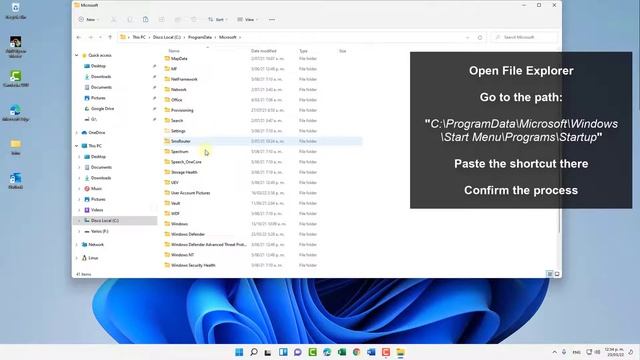Viewport: 640px width, 360px height.
Task: Open File Explorer taskbar icon
Action: pos(400,352)
